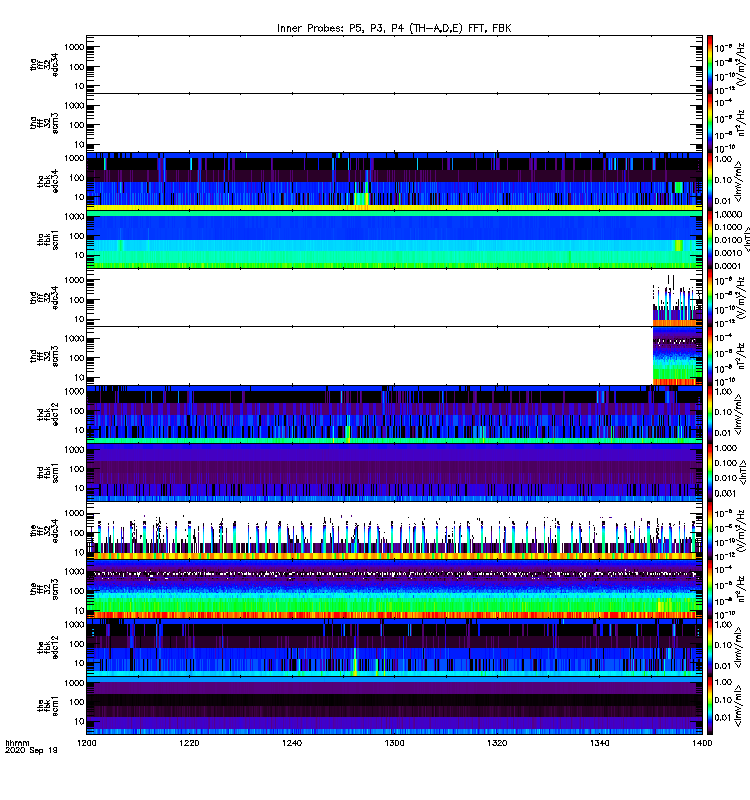Click inside the the fbk edc12 spectrogram panel
Screen dimensions: 750x800
point(394,647)
